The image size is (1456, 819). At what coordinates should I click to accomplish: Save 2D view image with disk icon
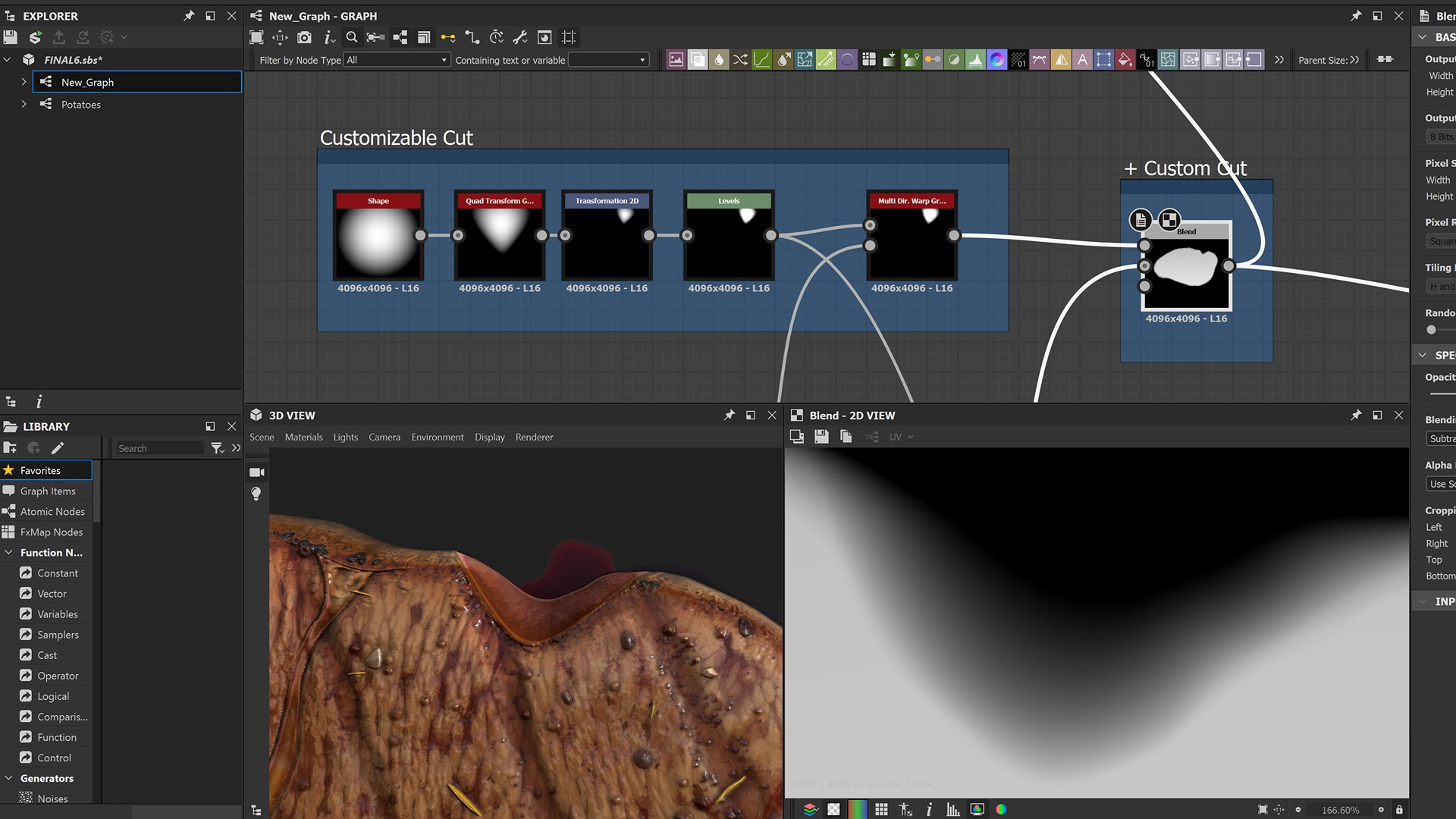(821, 437)
